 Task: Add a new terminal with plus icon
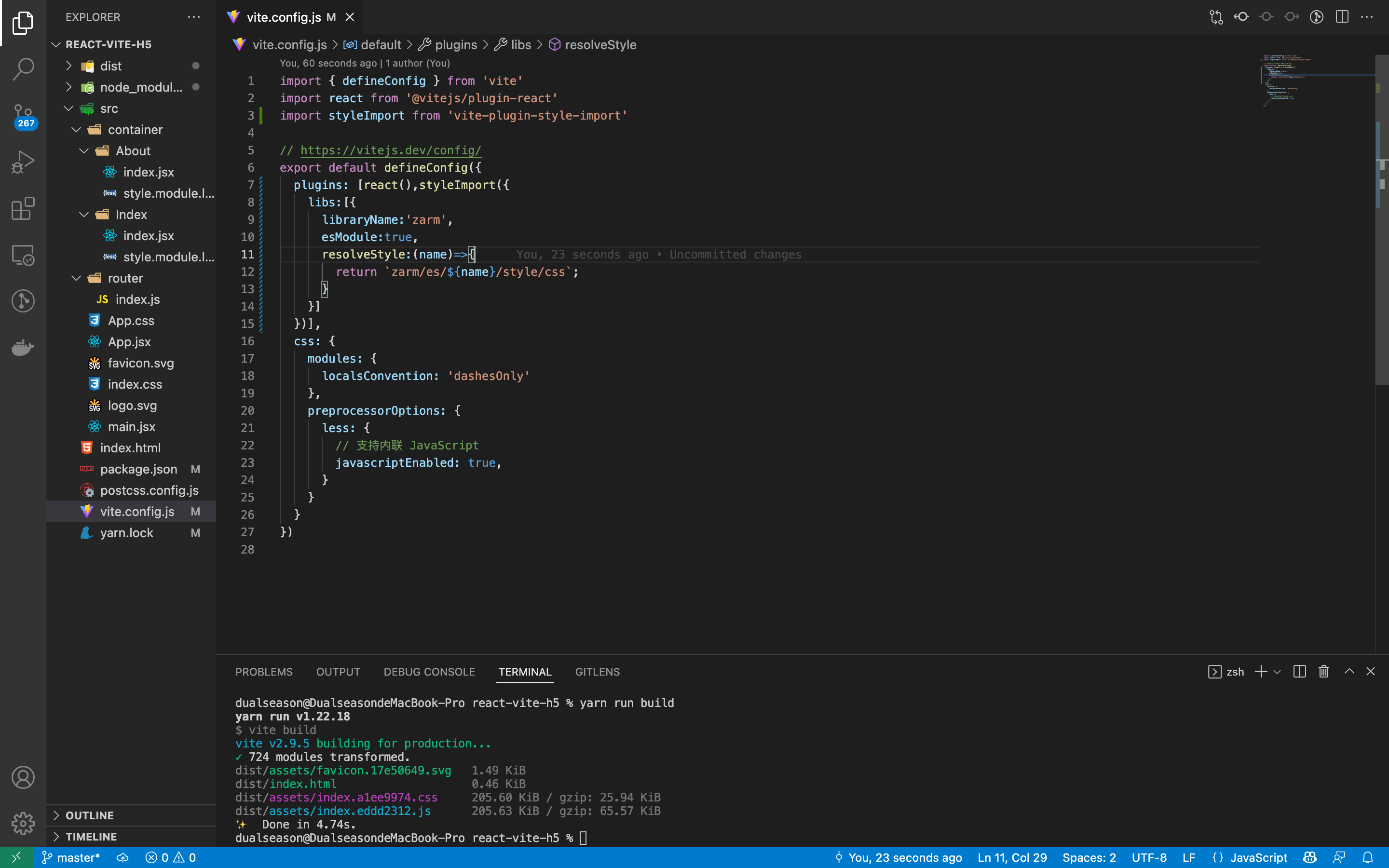(x=1260, y=672)
